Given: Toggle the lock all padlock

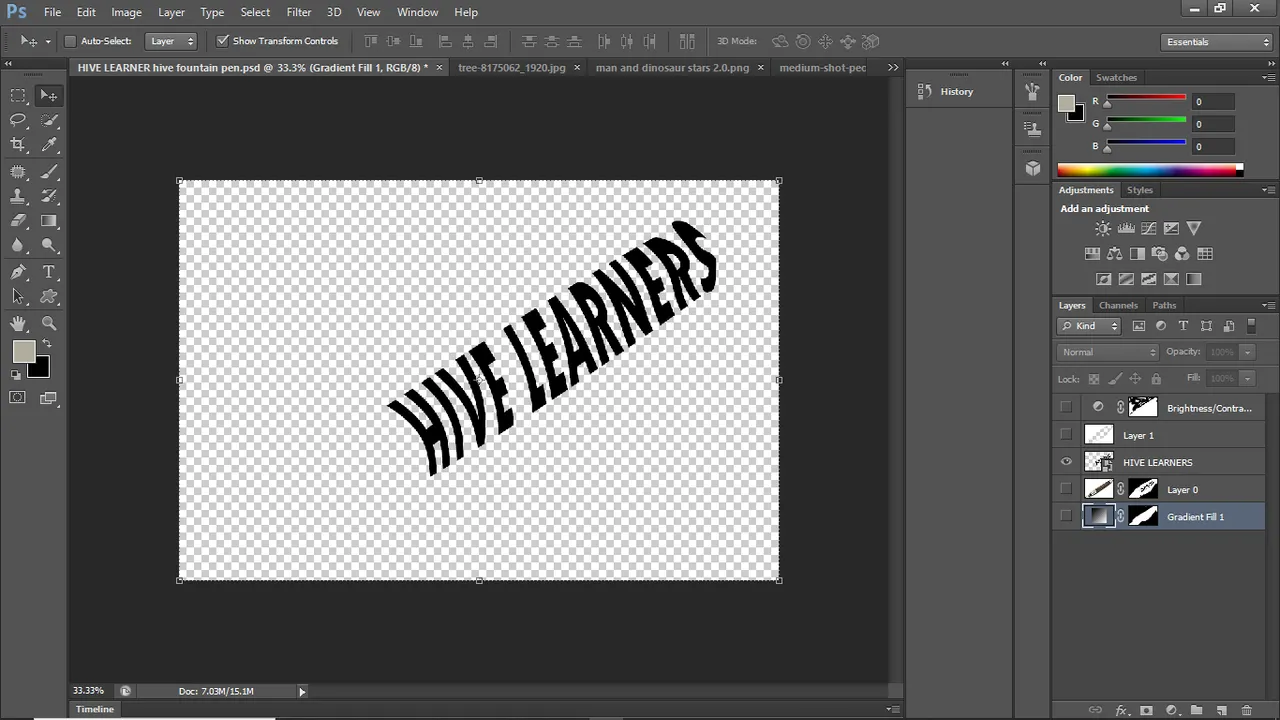Looking at the screenshot, I should [1156, 379].
